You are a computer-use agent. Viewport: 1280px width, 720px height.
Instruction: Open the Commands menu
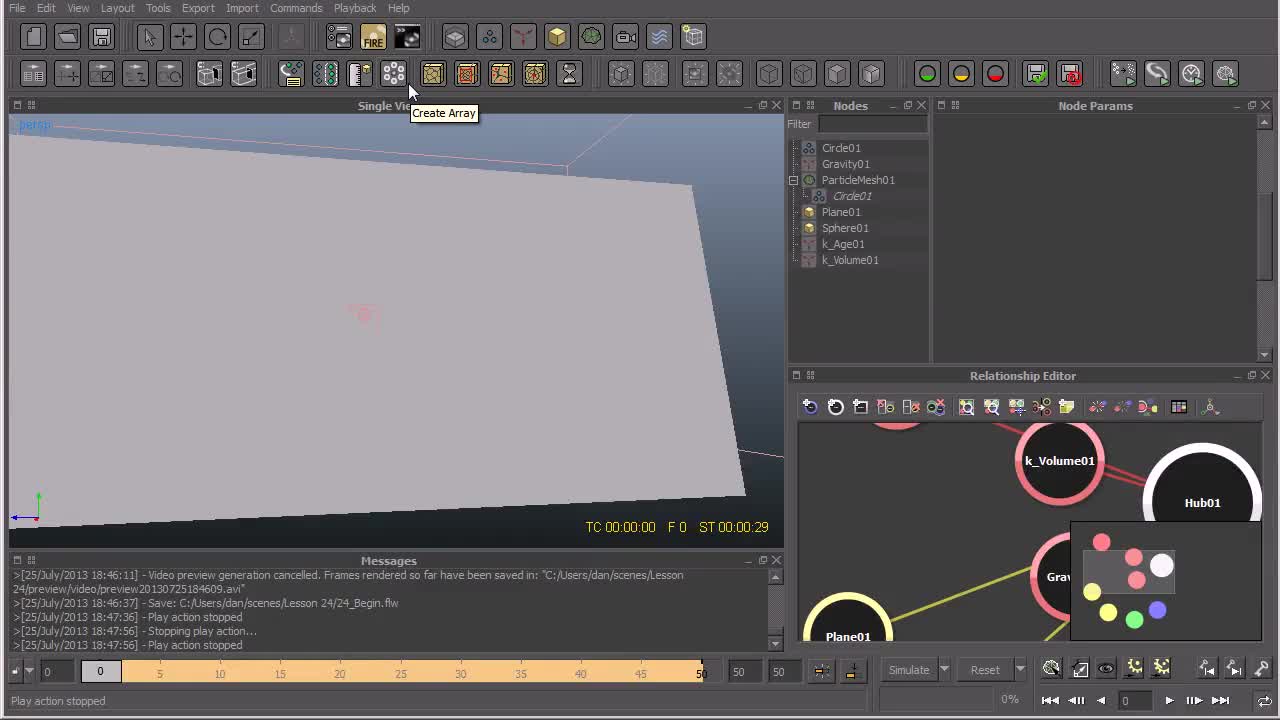296,8
